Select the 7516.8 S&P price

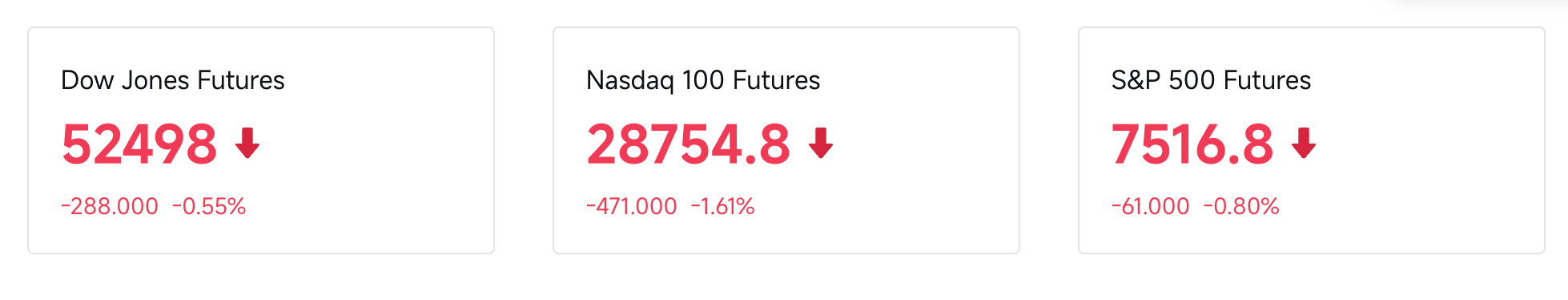click(x=1192, y=144)
